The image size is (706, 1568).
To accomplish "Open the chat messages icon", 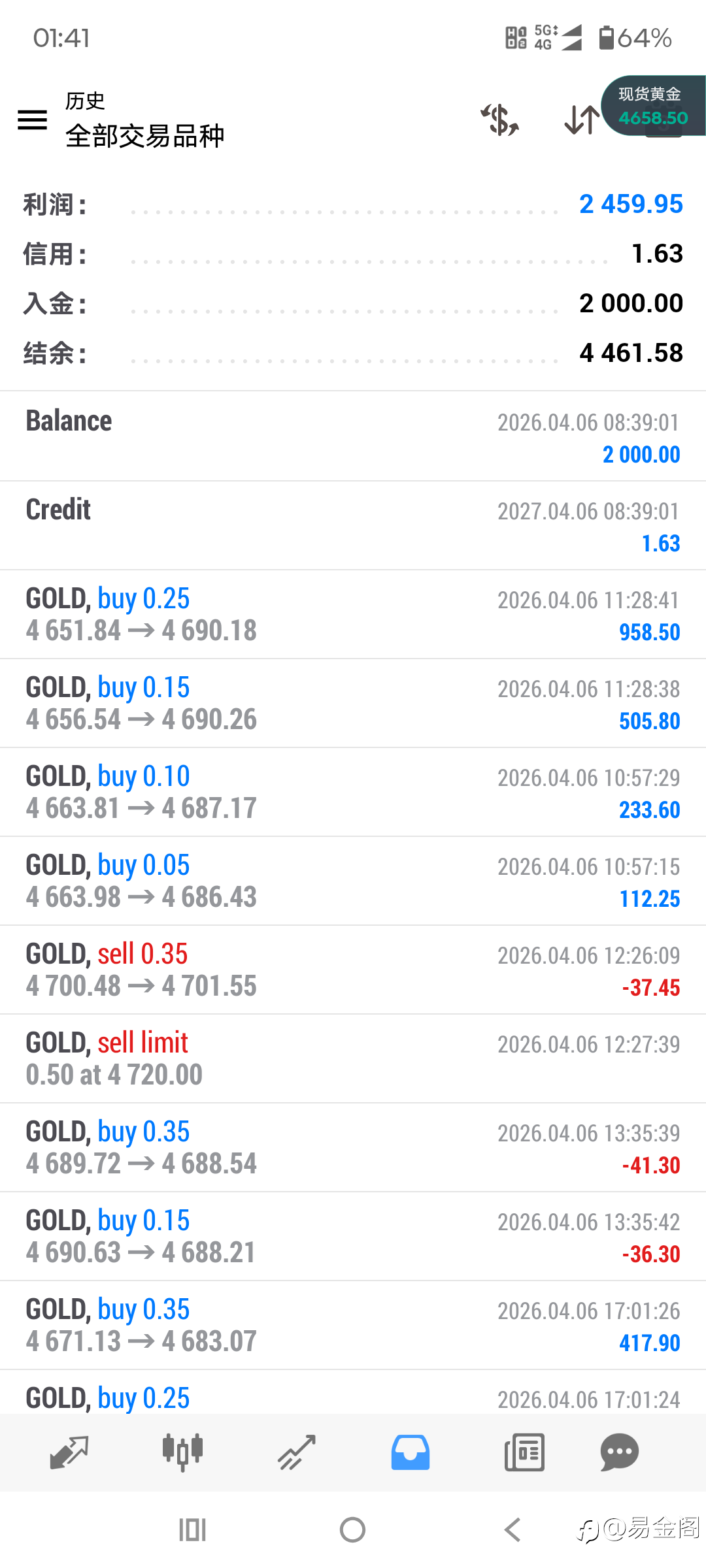I will (619, 1453).
